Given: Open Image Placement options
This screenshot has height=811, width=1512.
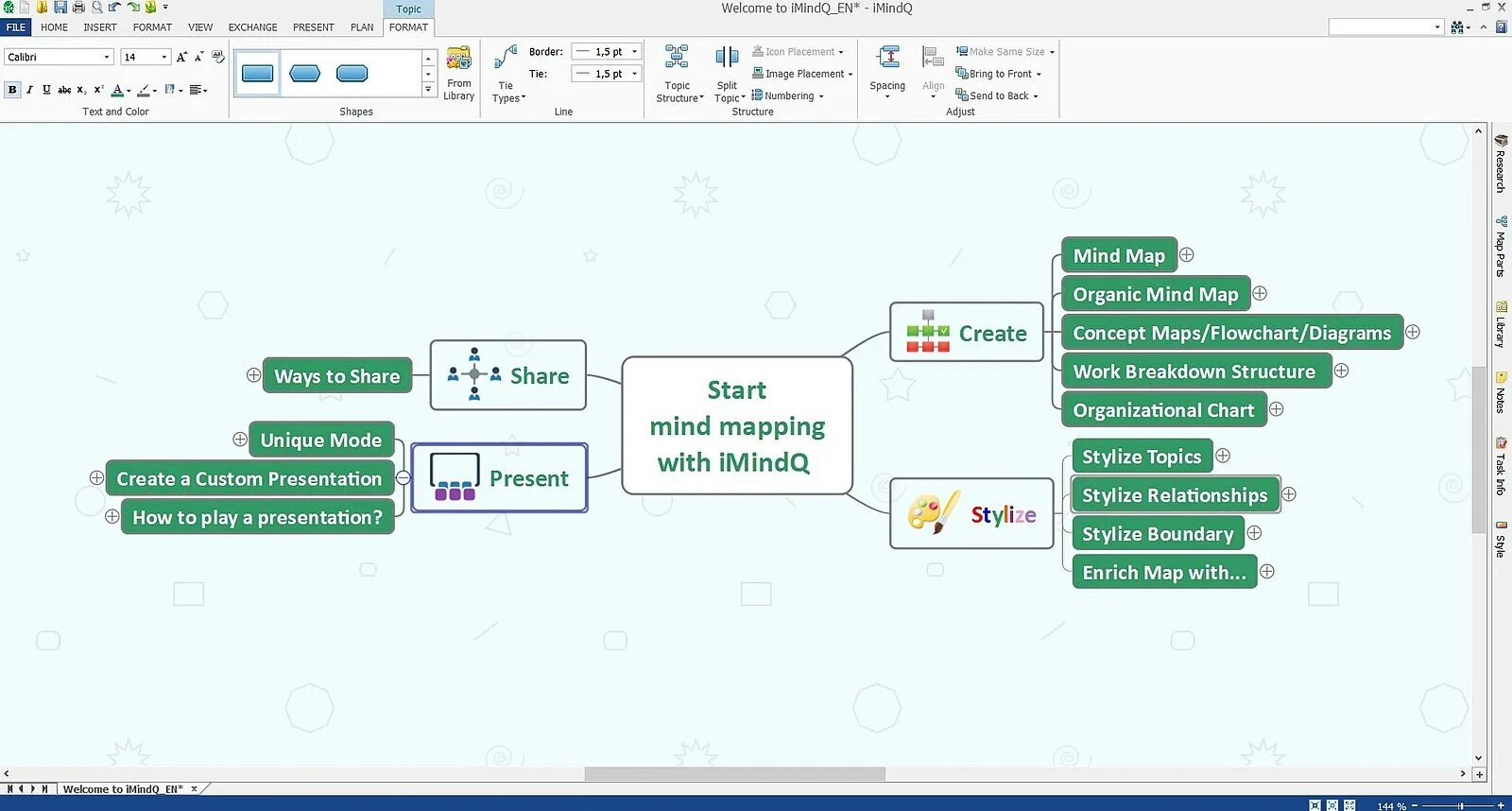Looking at the screenshot, I should coord(802,74).
